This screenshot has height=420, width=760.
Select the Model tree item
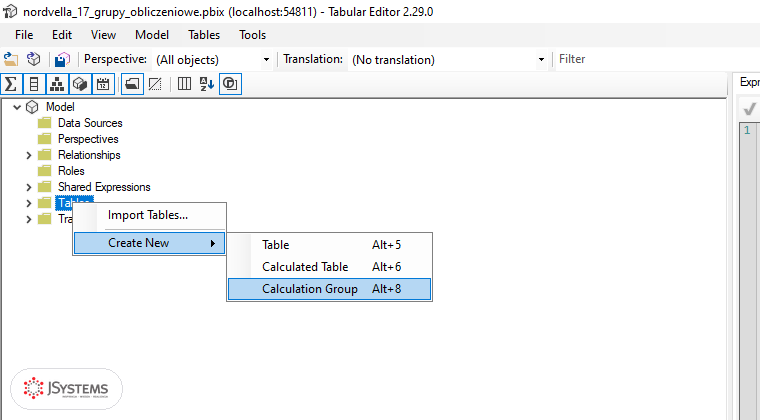(x=60, y=107)
